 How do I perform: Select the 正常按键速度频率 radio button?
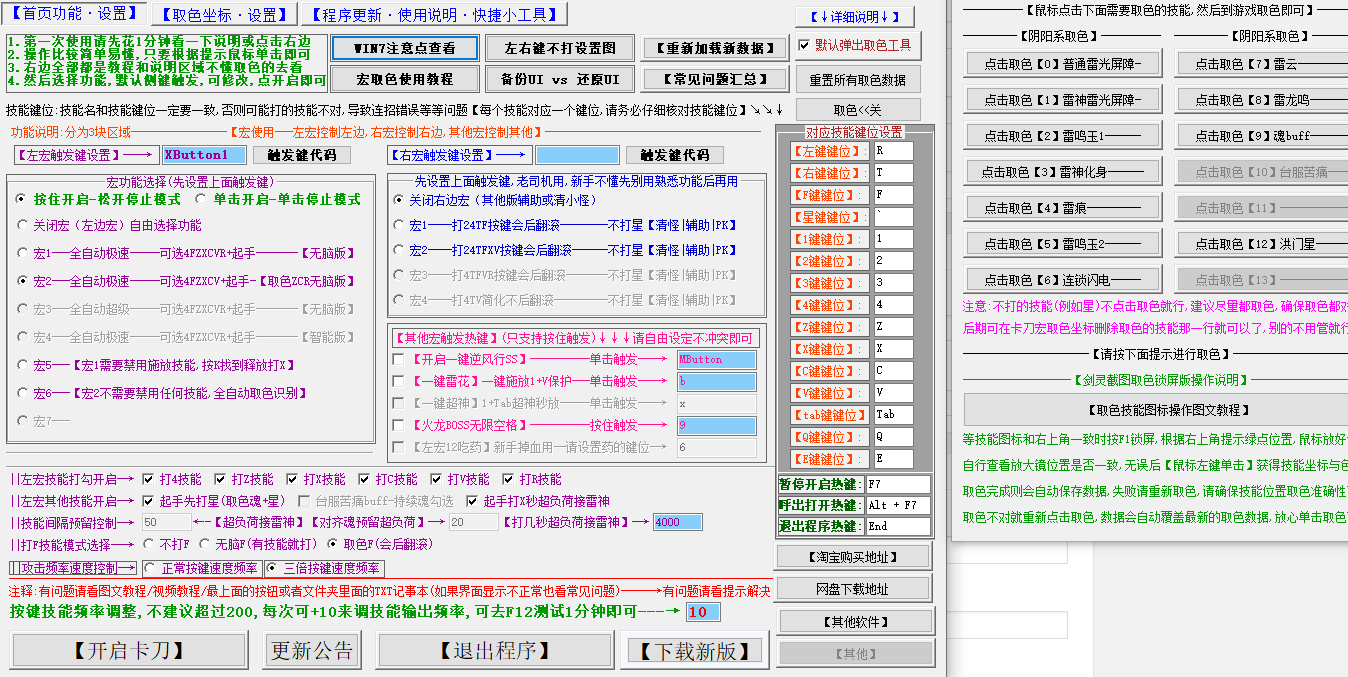pos(150,568)
